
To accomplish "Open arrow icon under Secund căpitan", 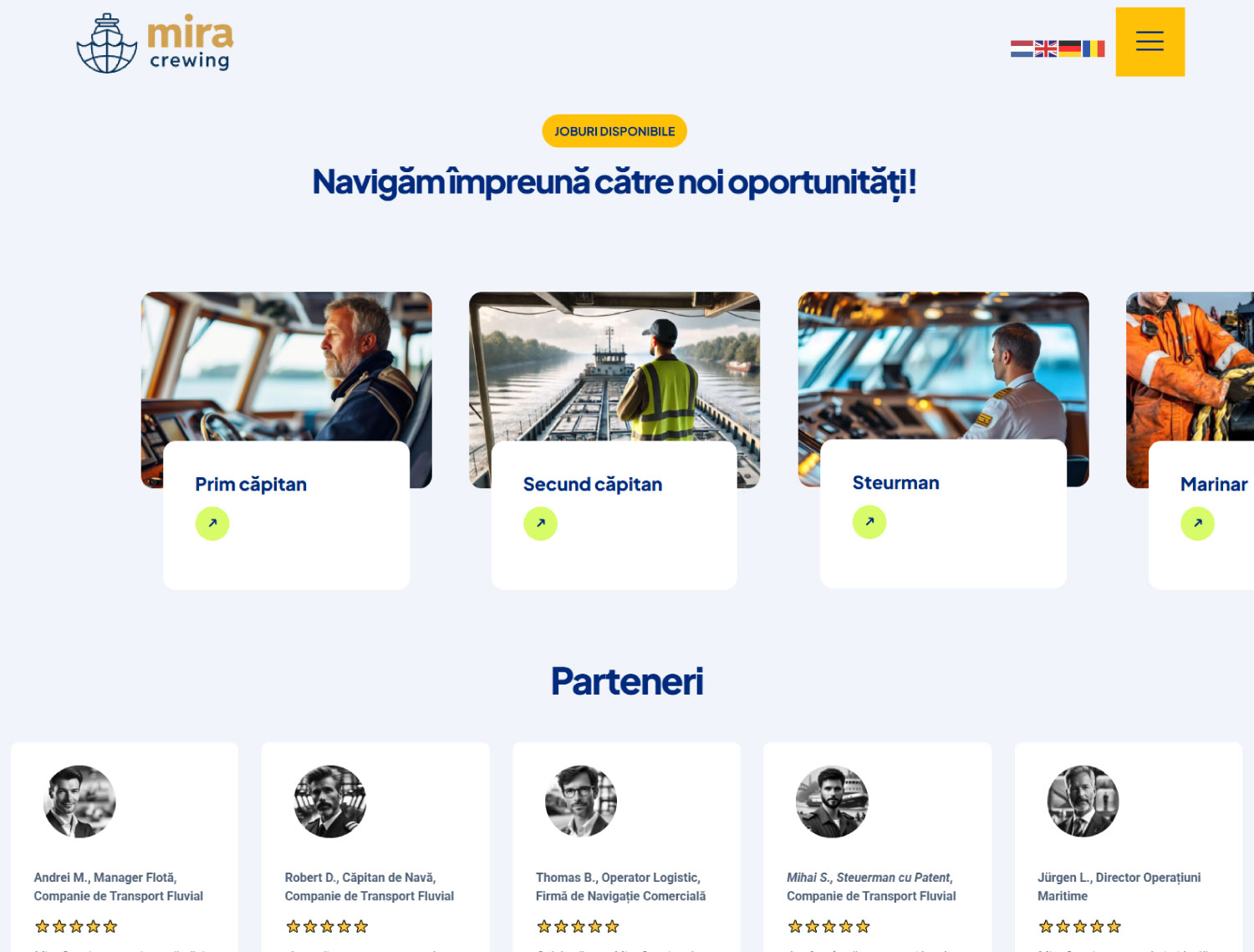I will click(540, 524).
